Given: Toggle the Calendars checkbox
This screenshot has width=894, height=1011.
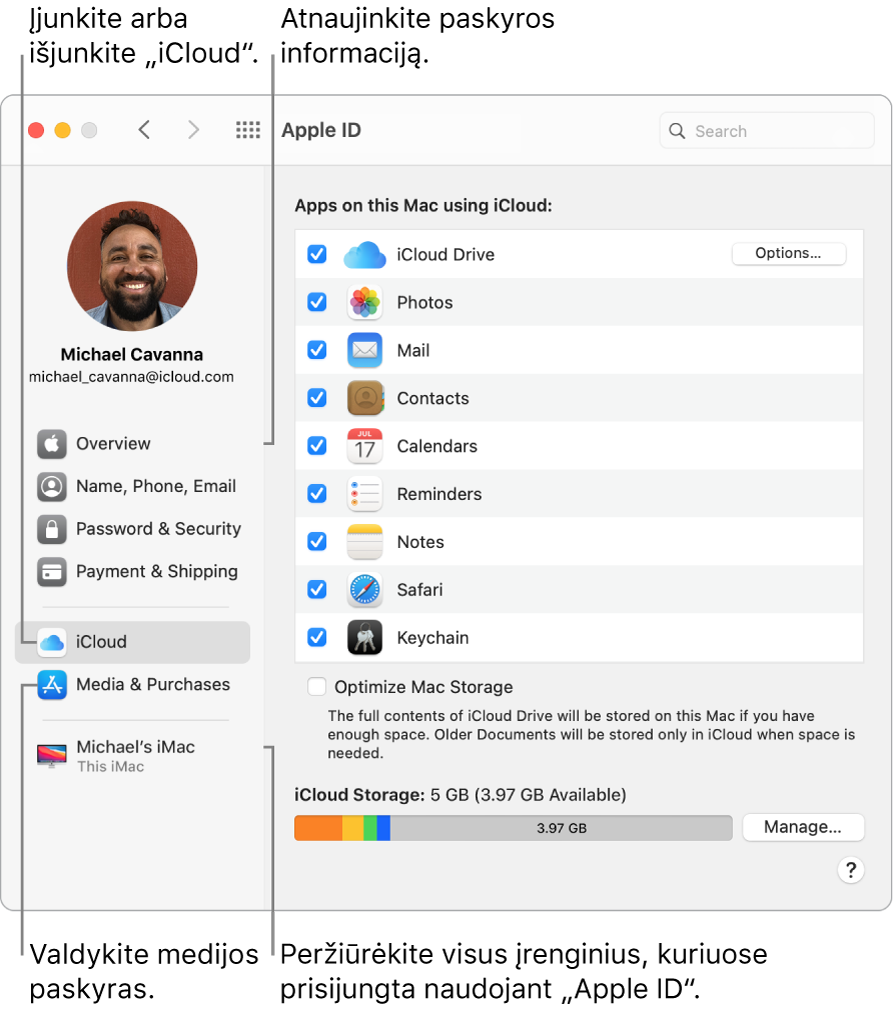Looking at the screenshot, I should [317, 446].
